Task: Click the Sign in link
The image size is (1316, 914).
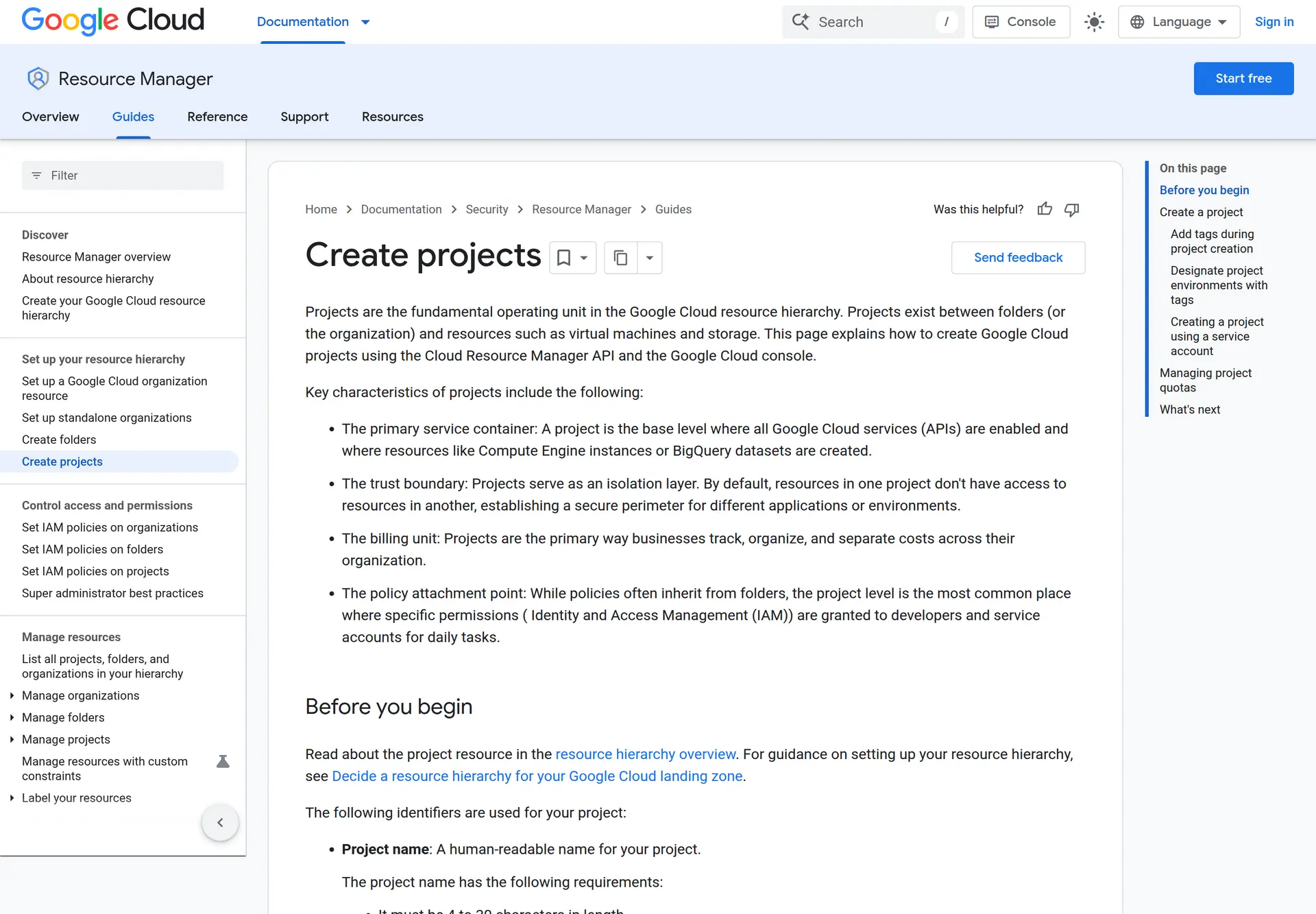Action: (x=1274, y=22)
